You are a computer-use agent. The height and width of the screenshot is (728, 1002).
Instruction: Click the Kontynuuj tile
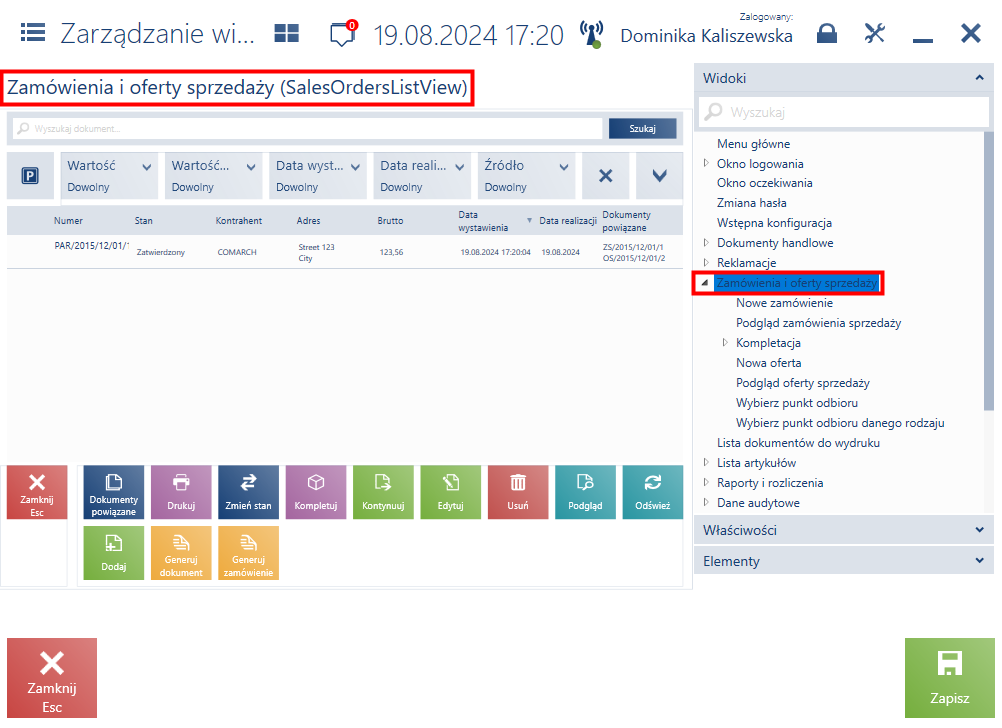(383, 492)
